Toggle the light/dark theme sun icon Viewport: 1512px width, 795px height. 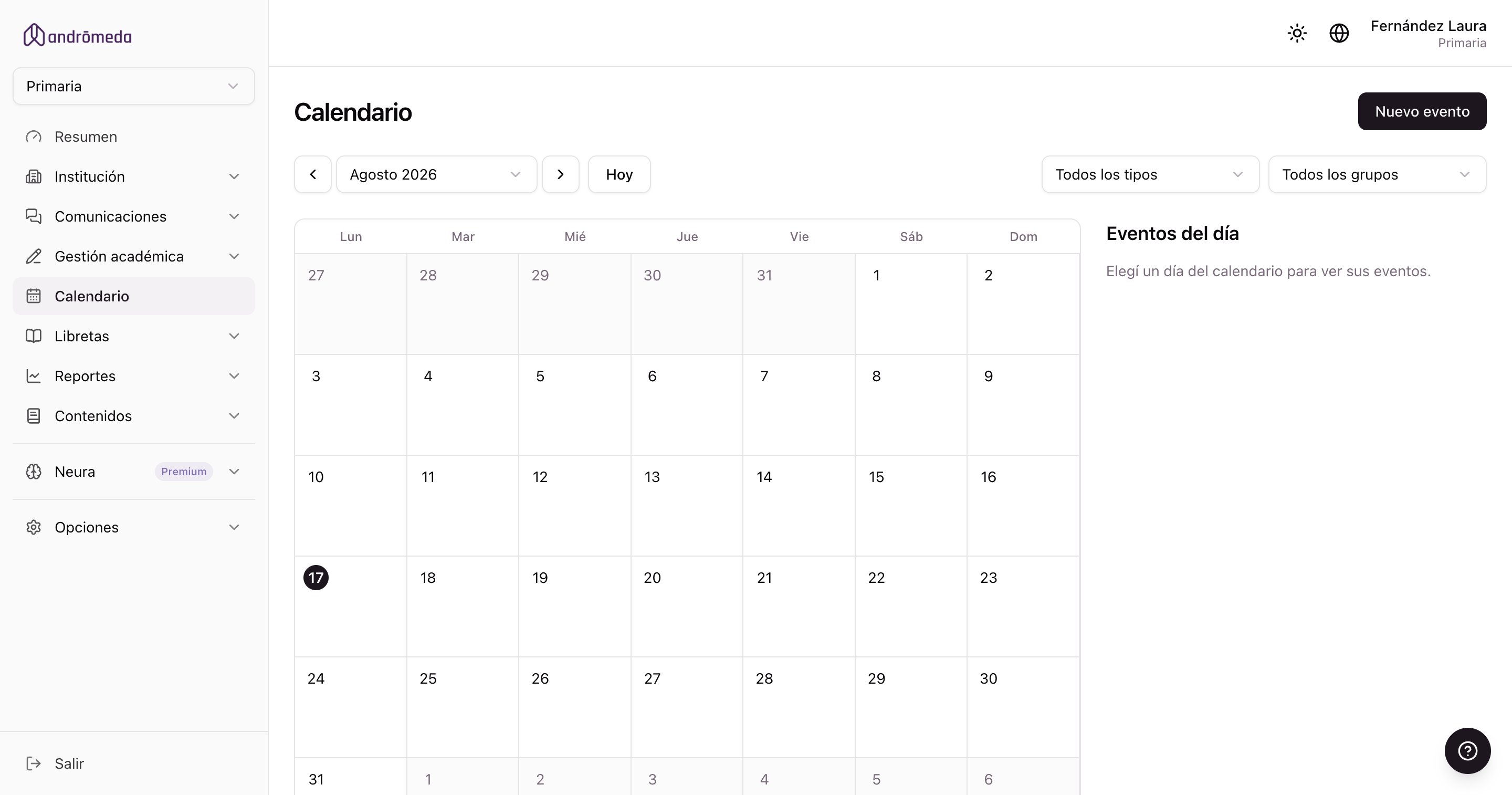coord(1297,33)
